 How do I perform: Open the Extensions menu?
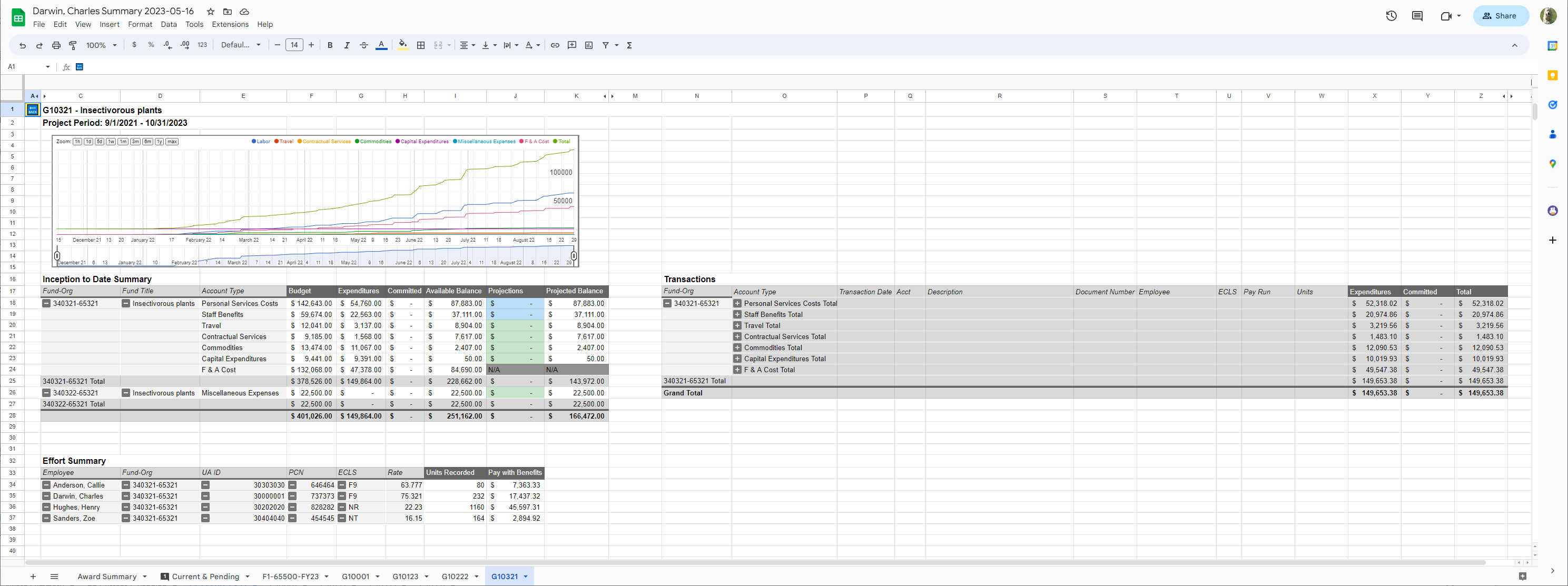(230, 24)
